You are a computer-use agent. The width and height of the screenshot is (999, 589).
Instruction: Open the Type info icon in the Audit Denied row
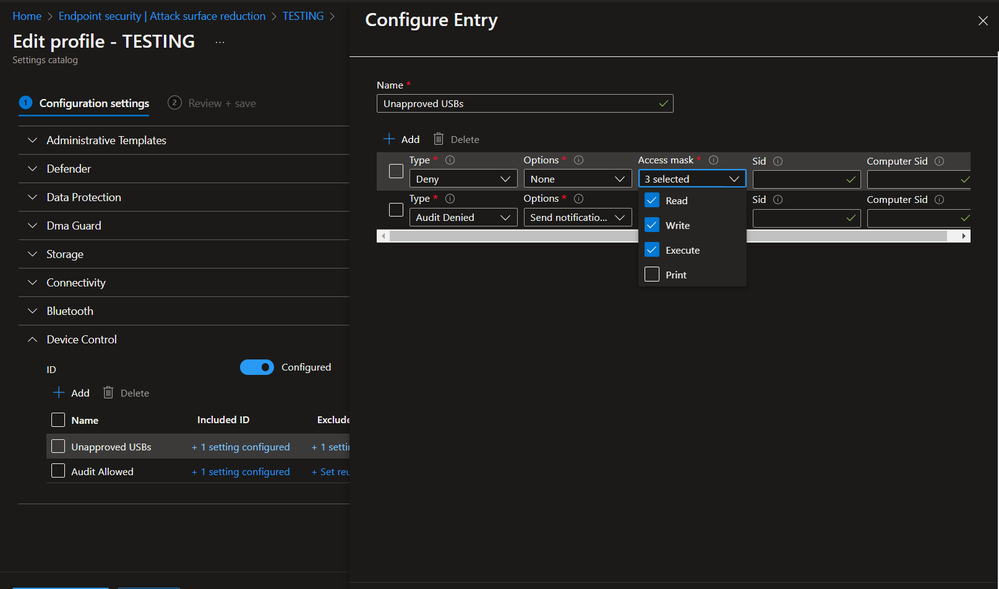(x=450, y=199)
